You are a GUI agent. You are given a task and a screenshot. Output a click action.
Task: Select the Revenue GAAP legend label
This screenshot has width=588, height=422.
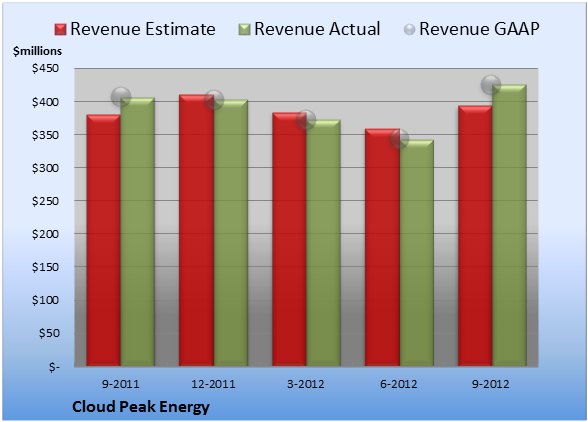click(479, 29)
